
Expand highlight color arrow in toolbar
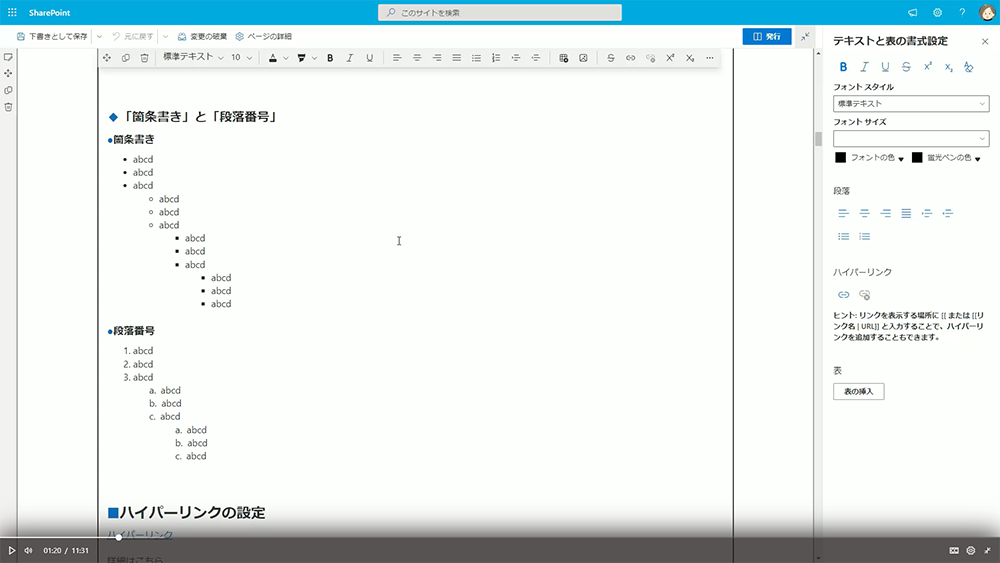pos(314,58)
